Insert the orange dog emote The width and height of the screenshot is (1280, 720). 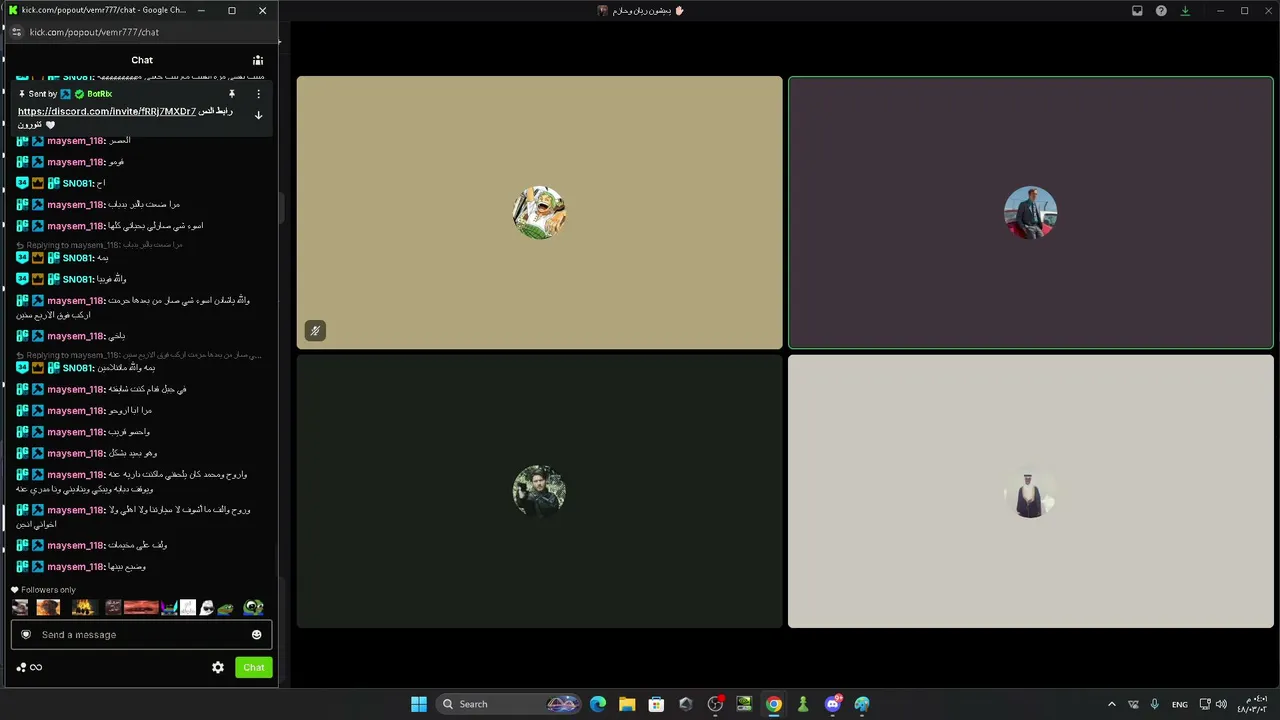(x=48, y=607)
